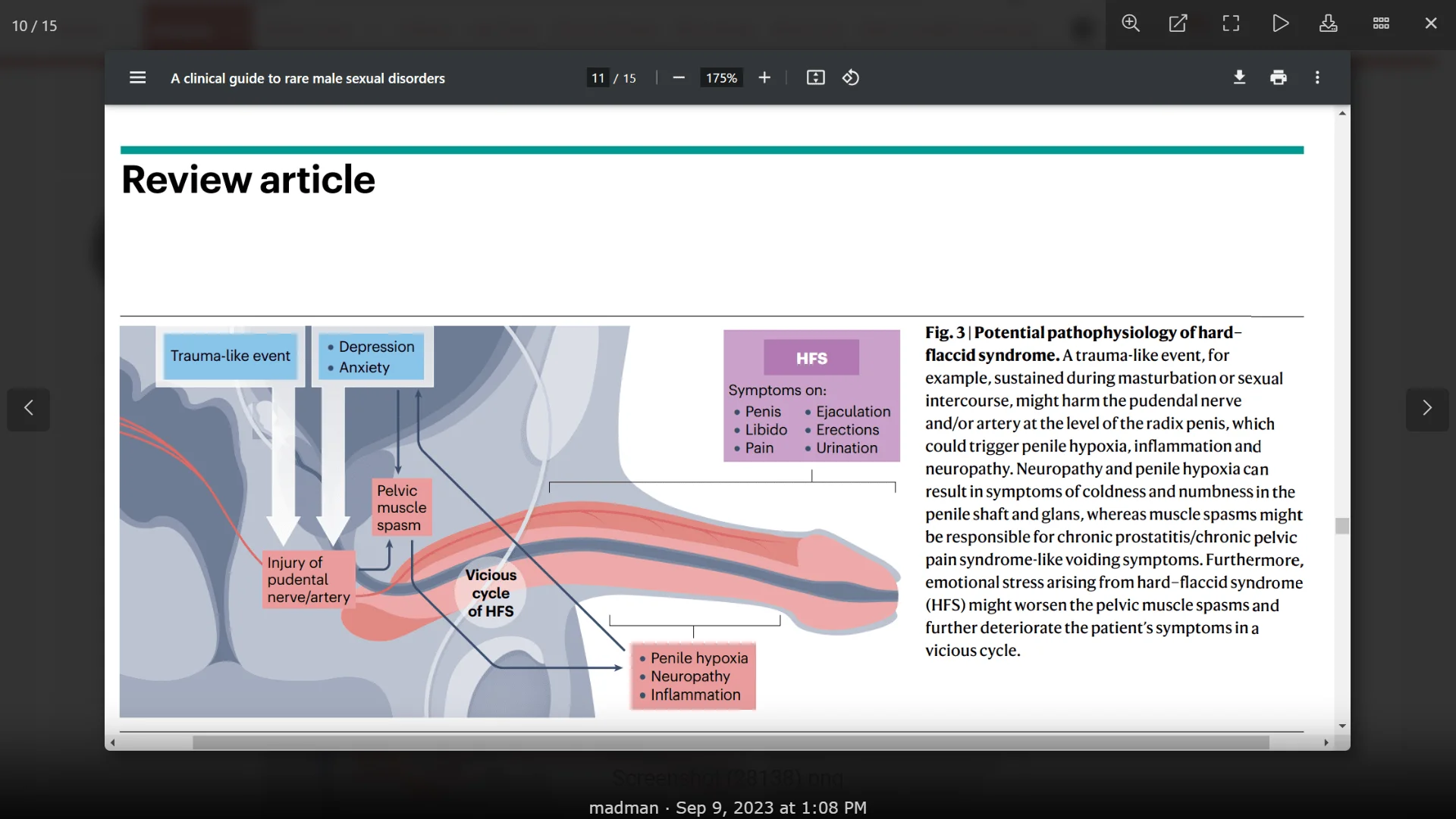Click the 'Review article' heading

(x=249, y=180)
